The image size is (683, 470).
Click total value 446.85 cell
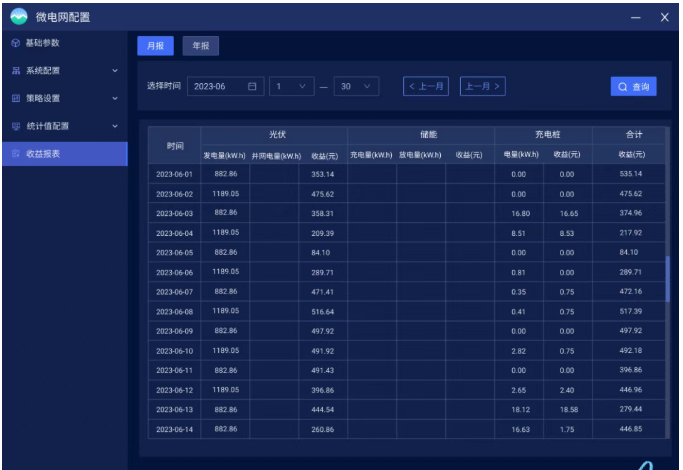pos(631,429)
